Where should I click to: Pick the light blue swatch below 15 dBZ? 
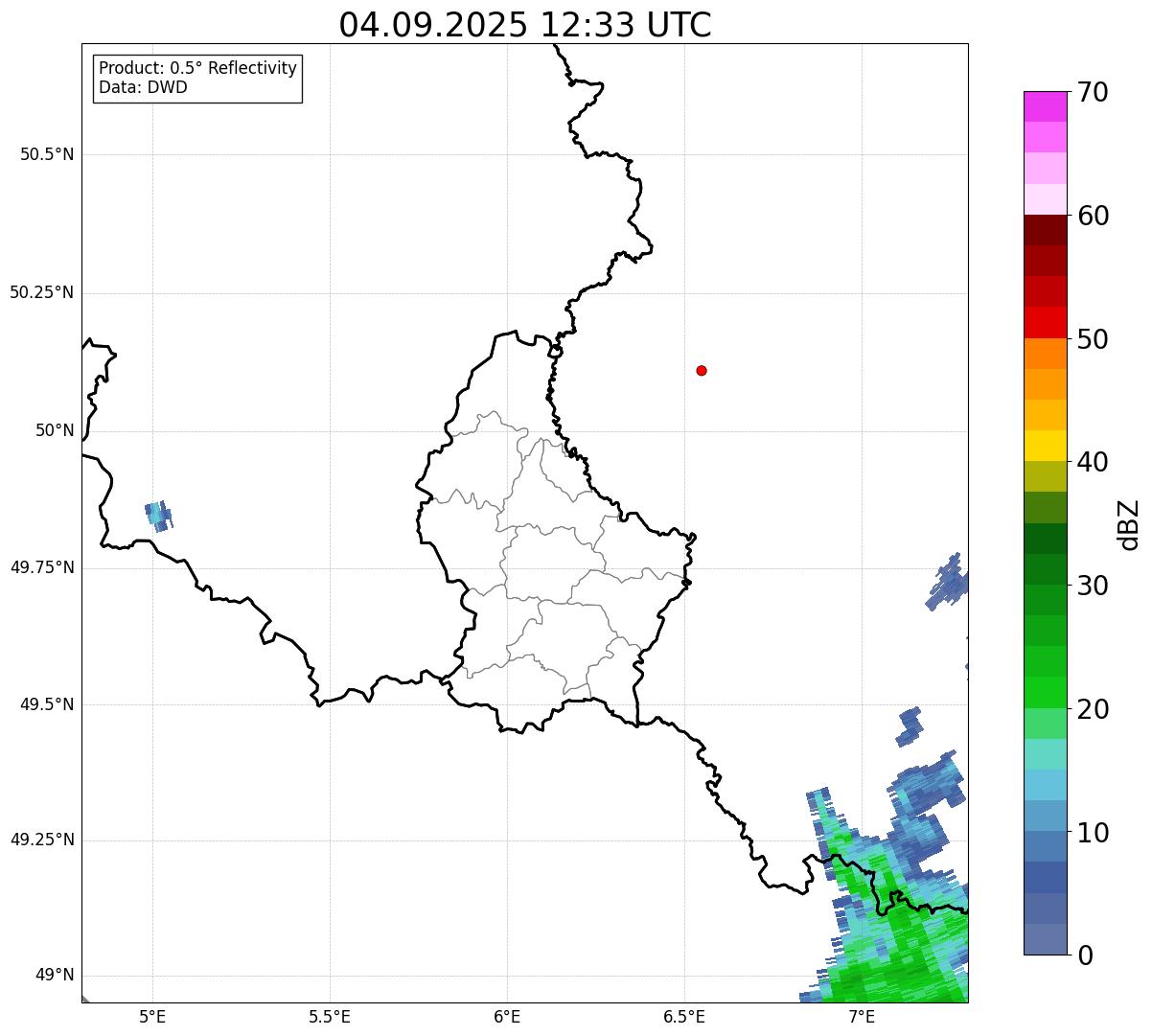1045,785
